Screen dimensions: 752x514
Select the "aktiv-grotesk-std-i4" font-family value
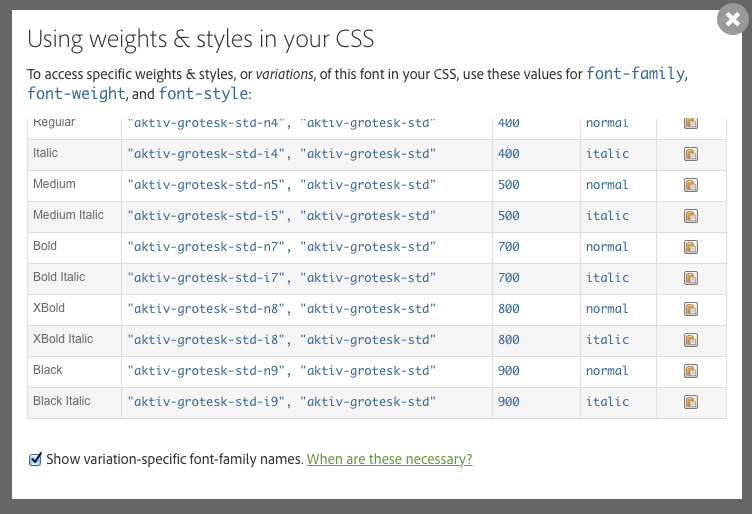tap(206, 154)
